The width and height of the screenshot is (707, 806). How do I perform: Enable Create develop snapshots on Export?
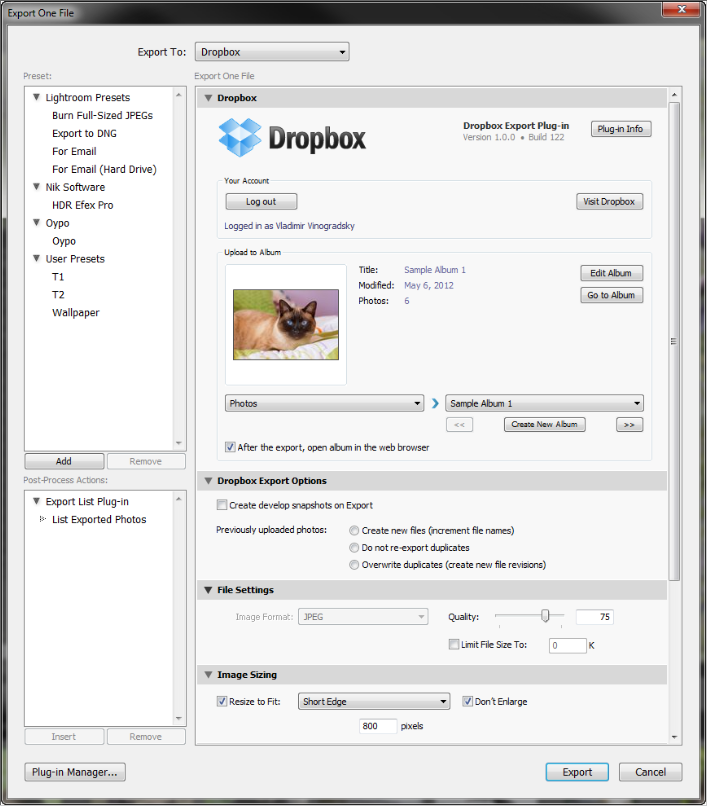point(222,505)
